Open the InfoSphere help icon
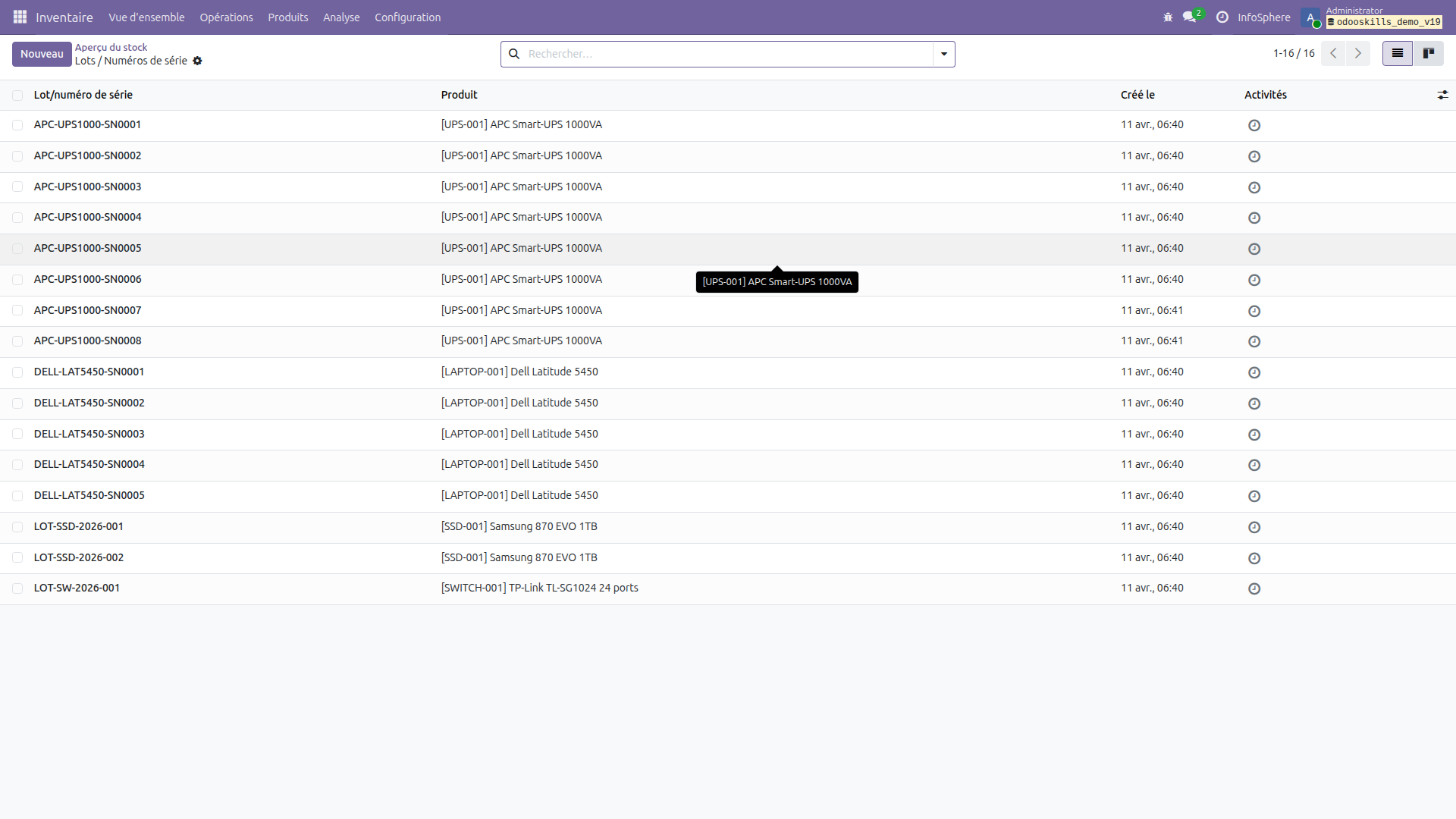The width and height of the screenshot is (1456, 819). 1222,17
